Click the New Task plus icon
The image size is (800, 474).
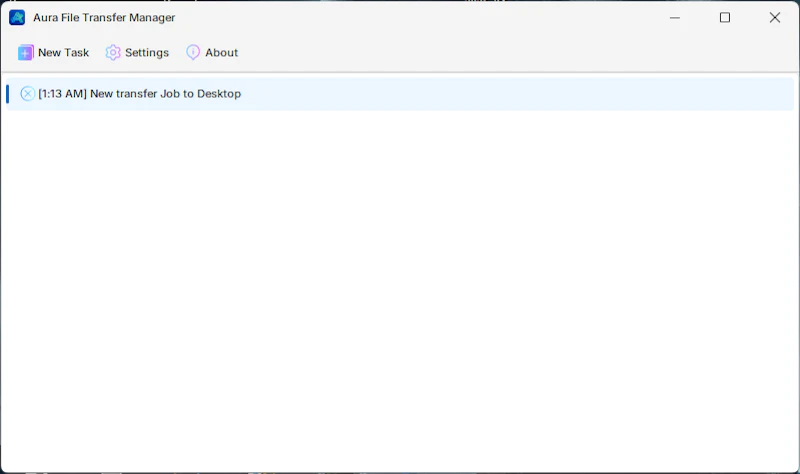[x=26, y=53]
